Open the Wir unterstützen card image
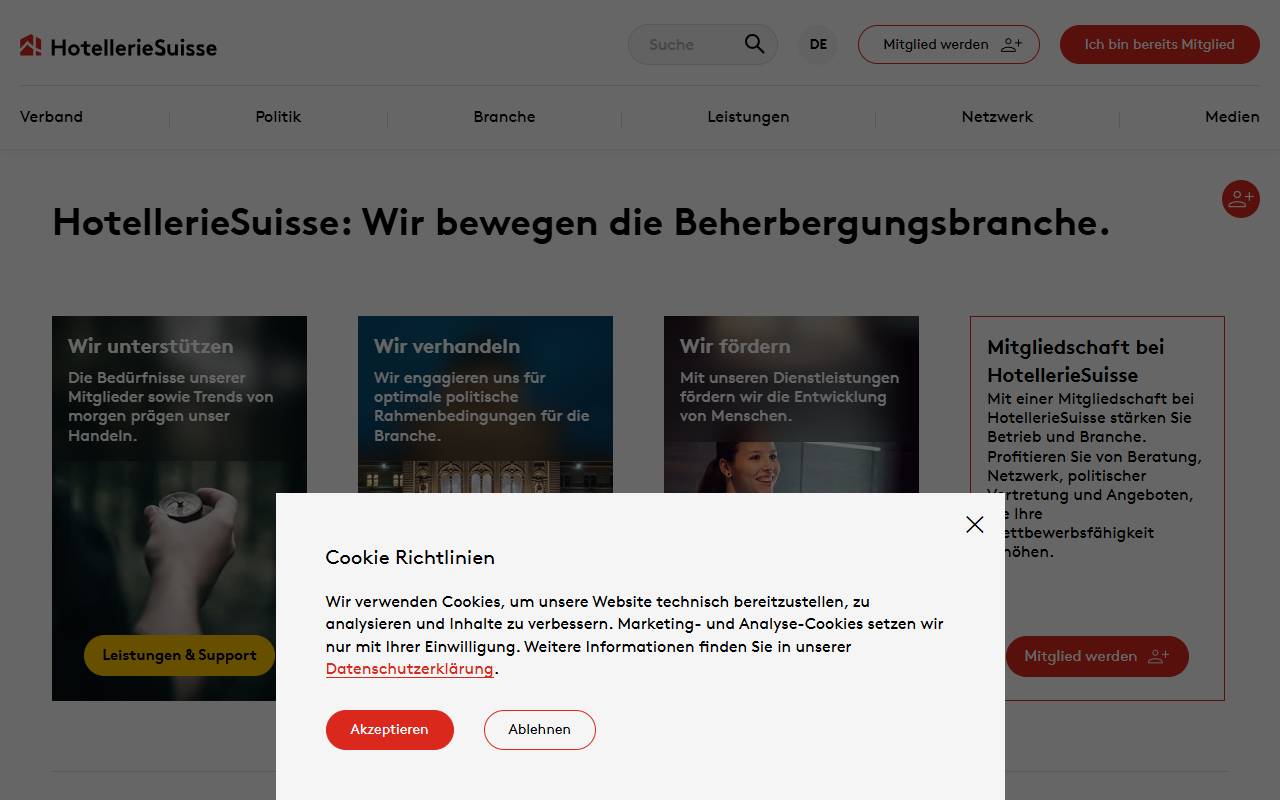Image resolution: width=1280 pixels, height=800 pixels. click(x=179, y=508)
